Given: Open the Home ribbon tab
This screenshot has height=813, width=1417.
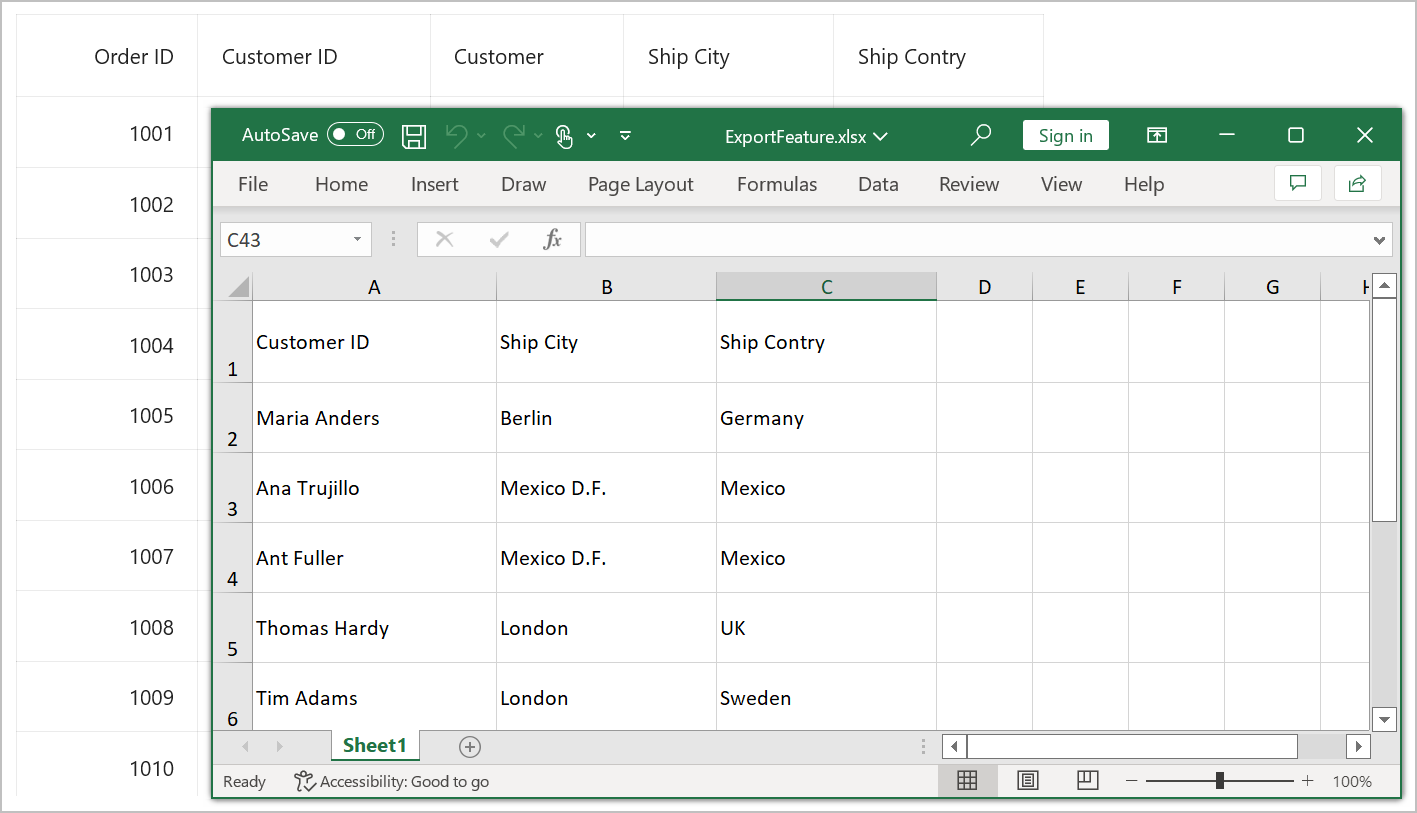Looking at the screenshot, I should 341,184.
